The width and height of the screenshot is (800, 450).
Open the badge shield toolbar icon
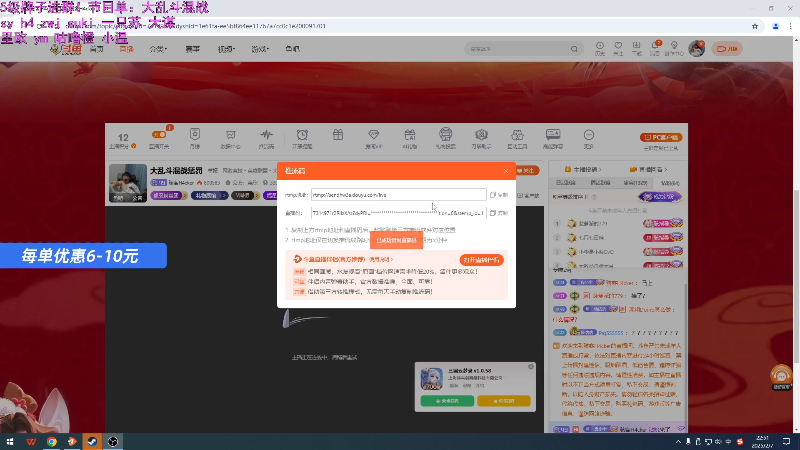click(194, 138)
